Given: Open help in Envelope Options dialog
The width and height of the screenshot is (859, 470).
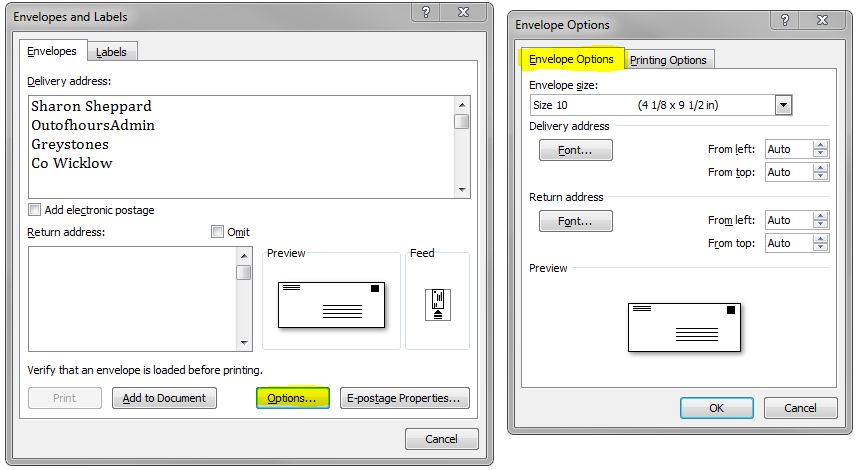Looking at the screenshot, I should point(784,20).
